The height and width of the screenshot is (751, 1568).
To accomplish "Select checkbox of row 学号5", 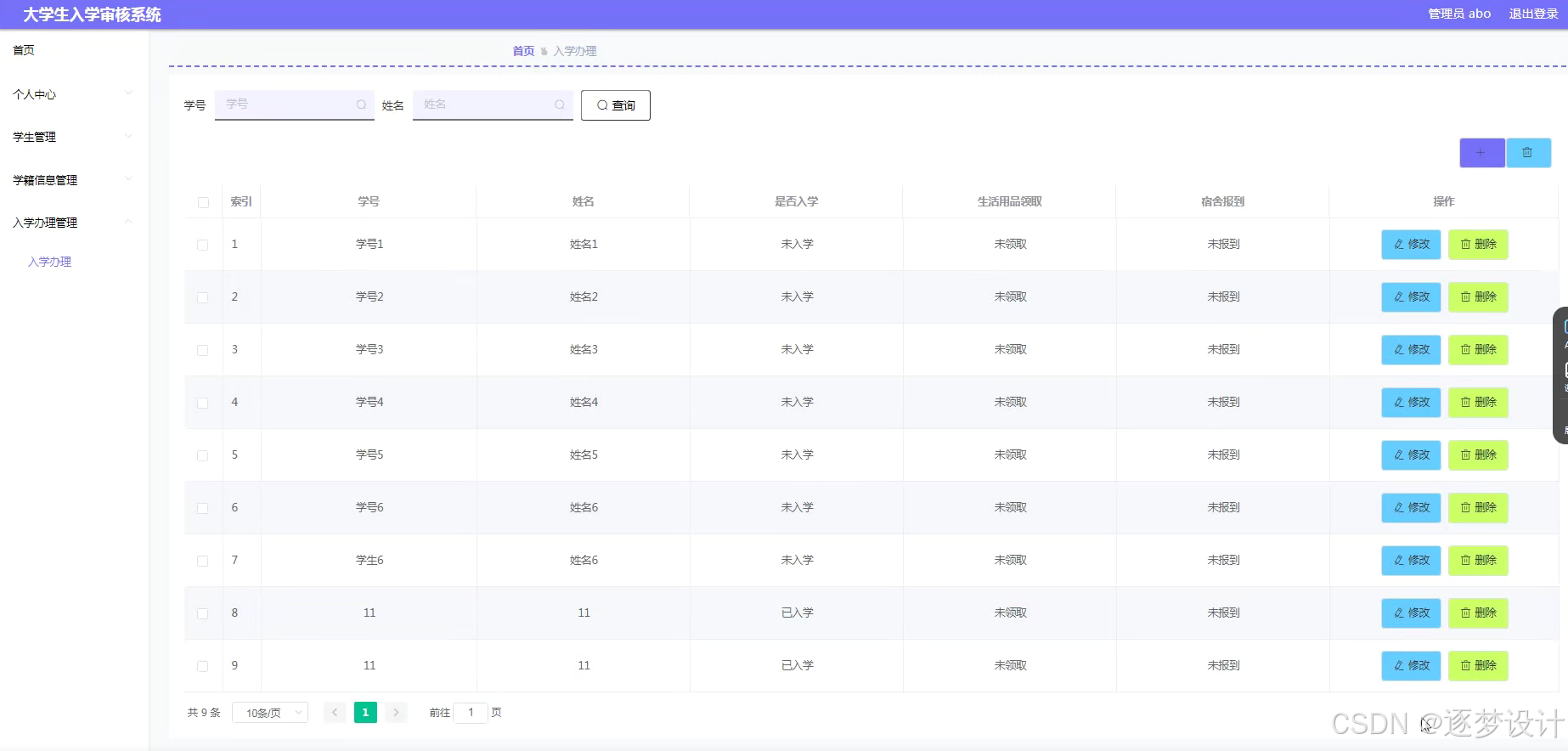I will click(203, 455).
